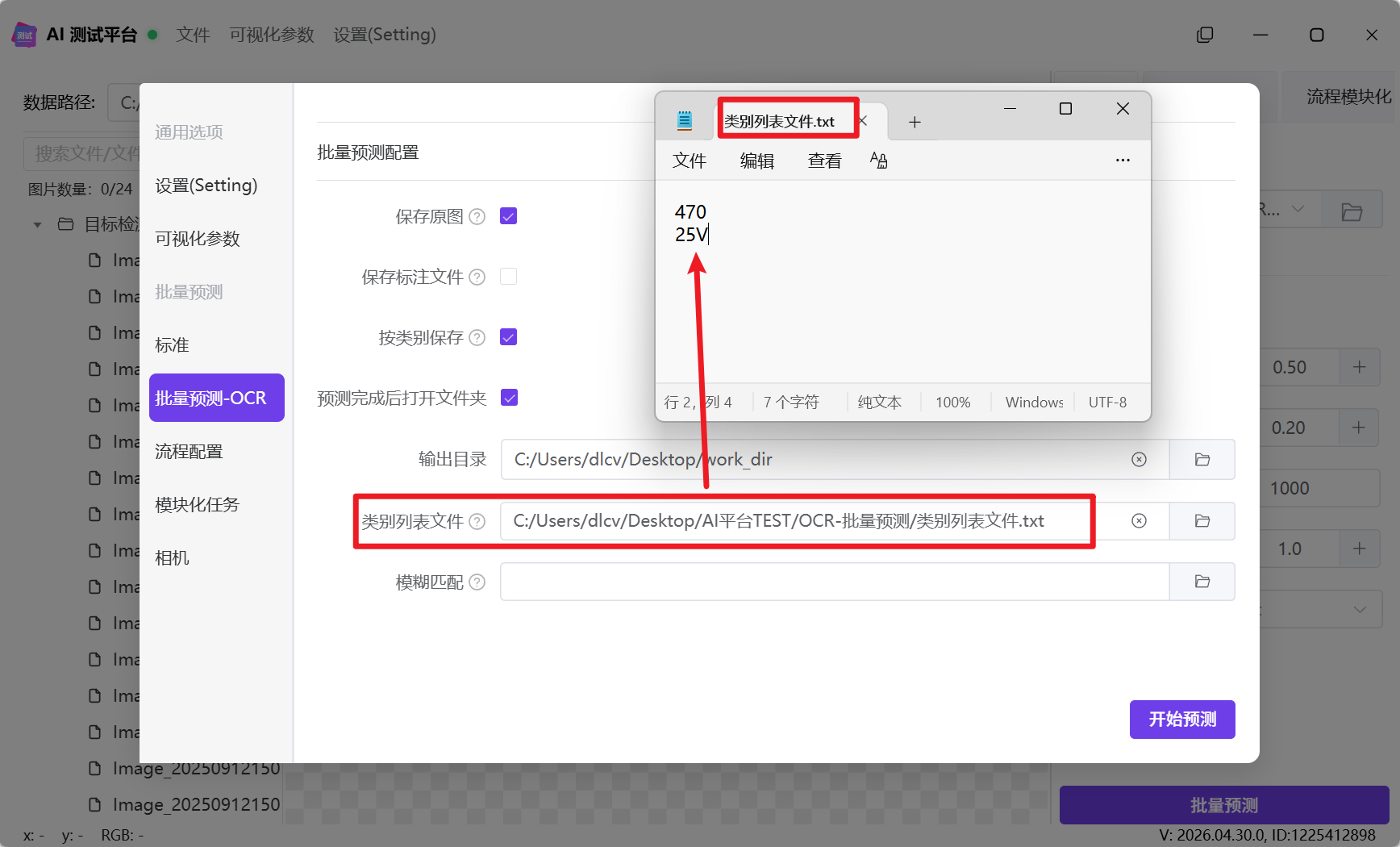The height and width of the screenshot is (847, 1400).
Task: Clear the 类别列表文件 path field
Action: (1139, 520)
